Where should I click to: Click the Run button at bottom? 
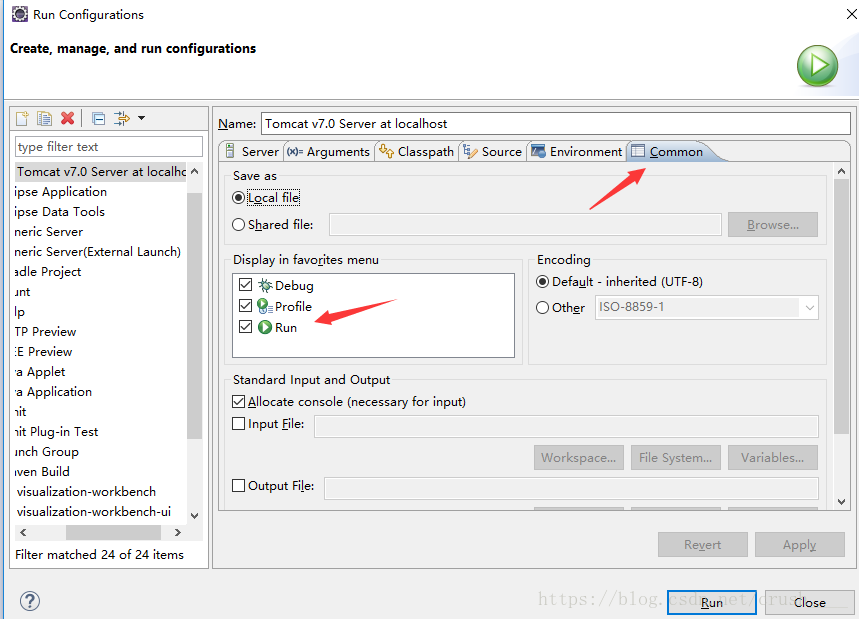click(x=712, y=603)
